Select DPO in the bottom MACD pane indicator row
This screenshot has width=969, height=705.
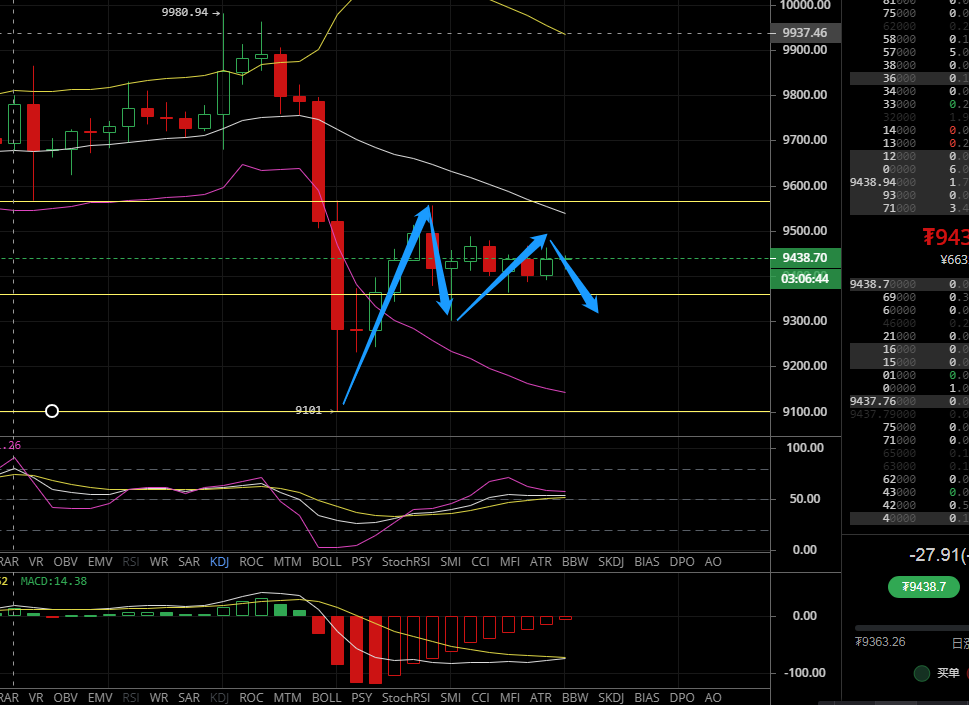coord(682,698)
